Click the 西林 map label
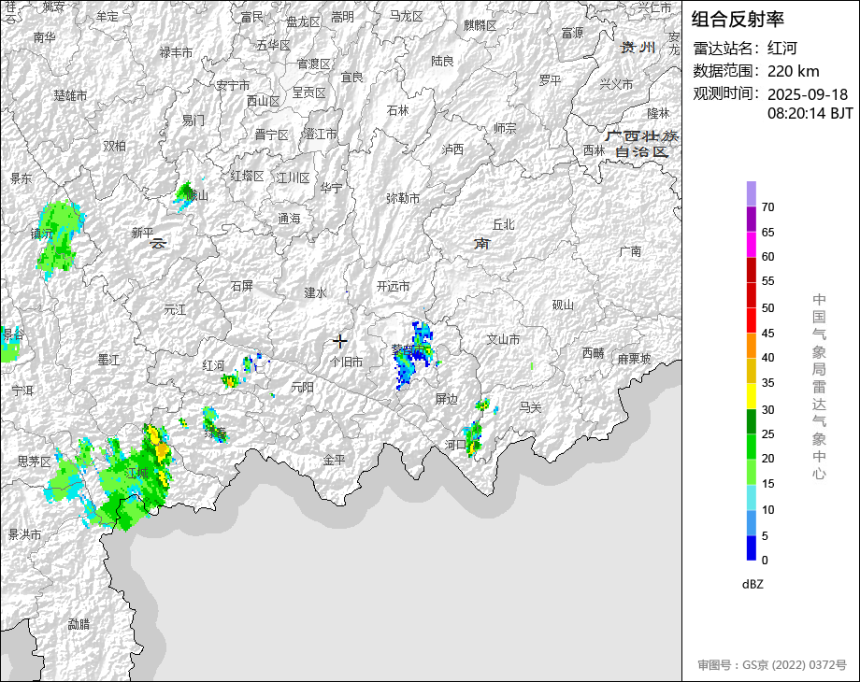Image resolution: width=860 pixels, height=682 pixels. (594, 150)
